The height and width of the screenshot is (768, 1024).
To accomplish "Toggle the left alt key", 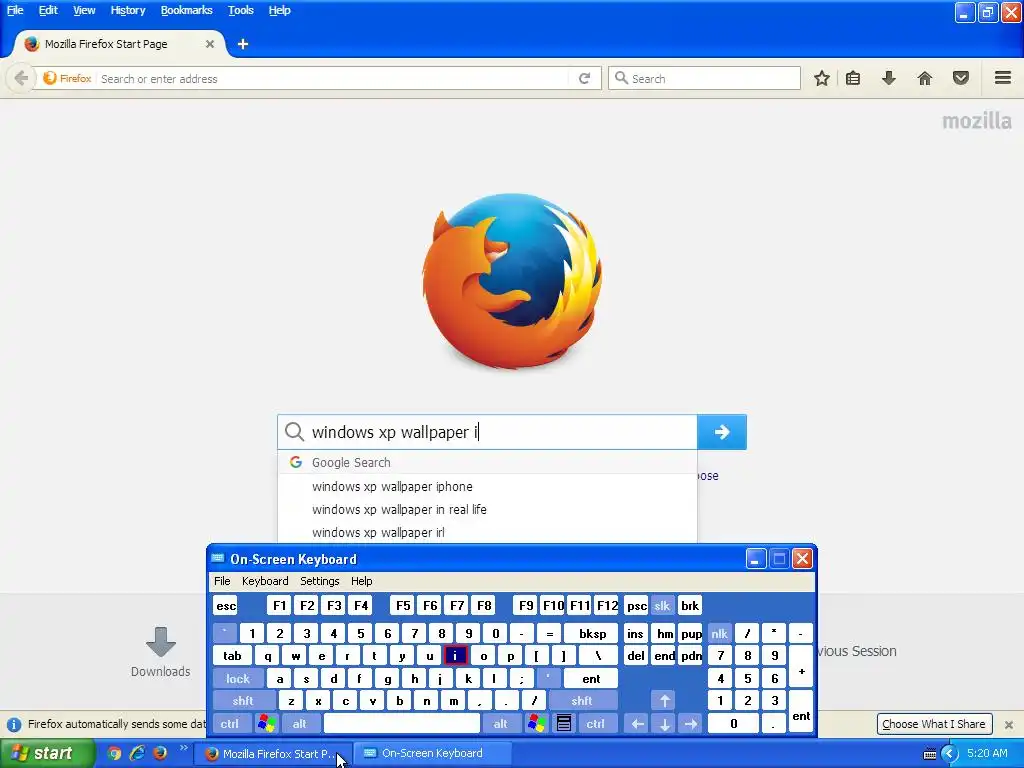I will [300, 724].
